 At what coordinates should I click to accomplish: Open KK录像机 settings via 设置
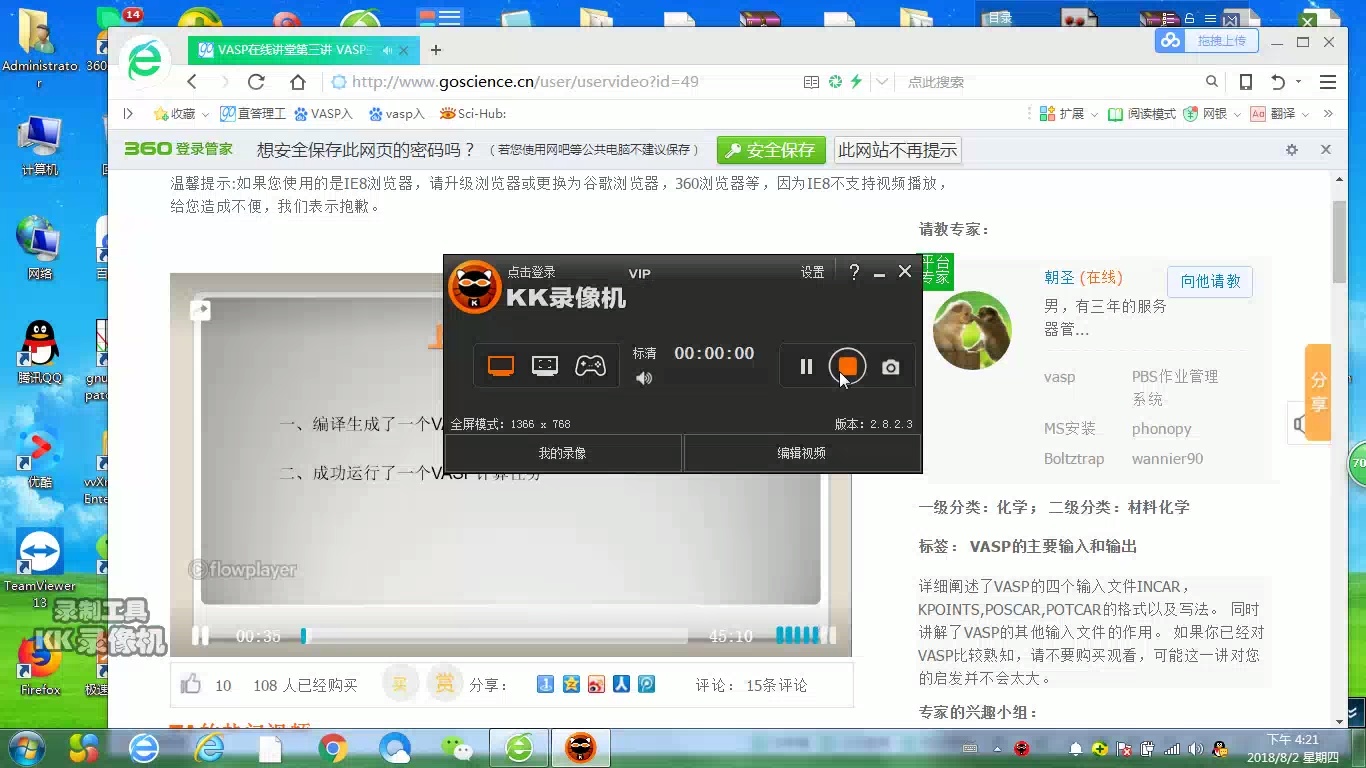(813, 271)
